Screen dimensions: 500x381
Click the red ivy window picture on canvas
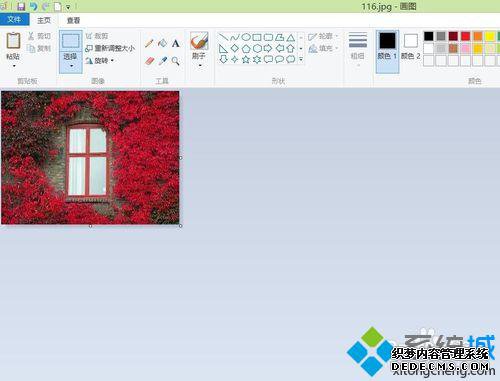click(x=90, y=157)
